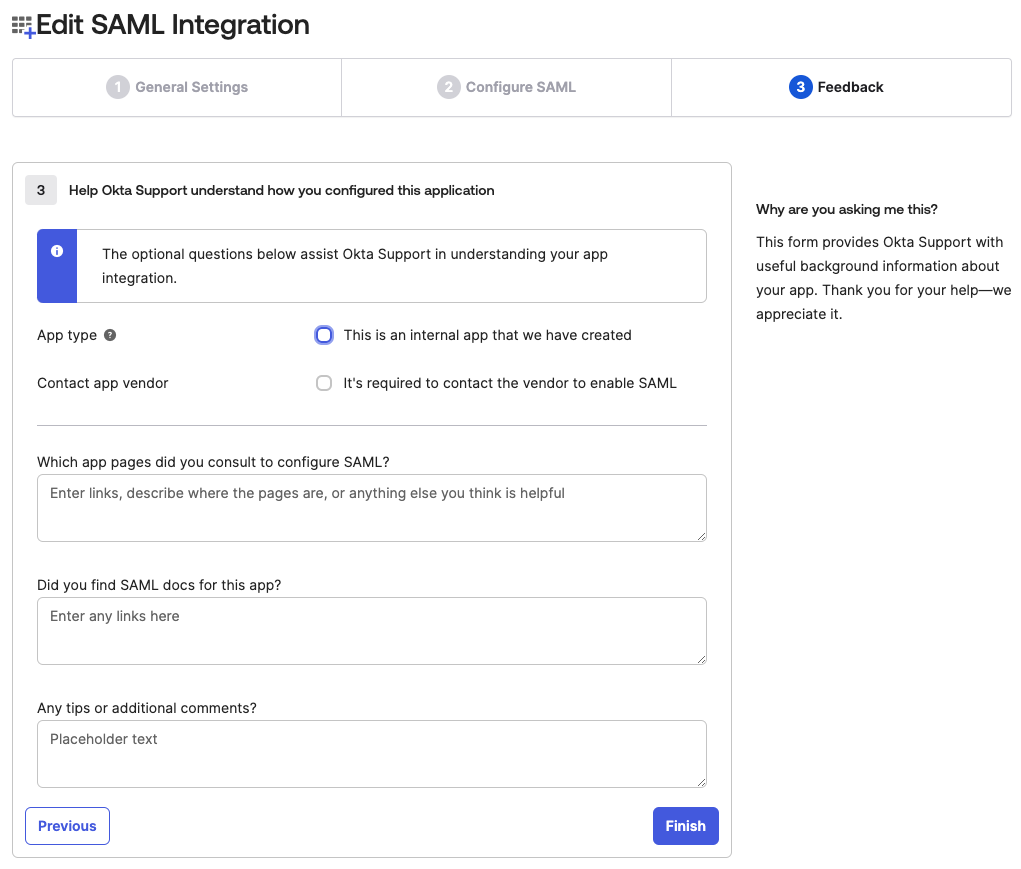Check the internal app checkbox
The image size is (1021, 869).
click(324, 335)
